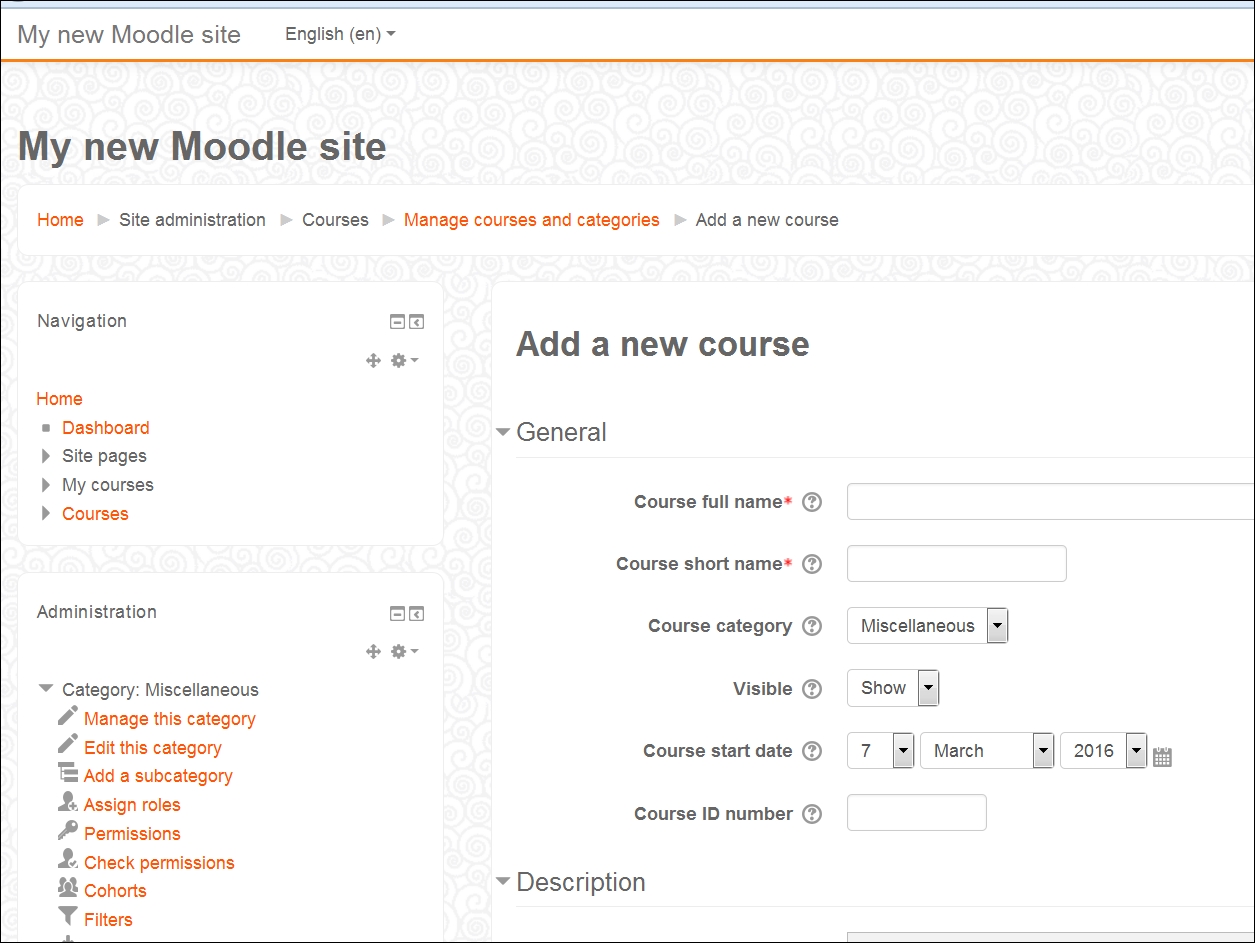This screenshot has height=943, width=1255.
Task: Open help icon beside Course ID number
Action: tap(812, 814)
